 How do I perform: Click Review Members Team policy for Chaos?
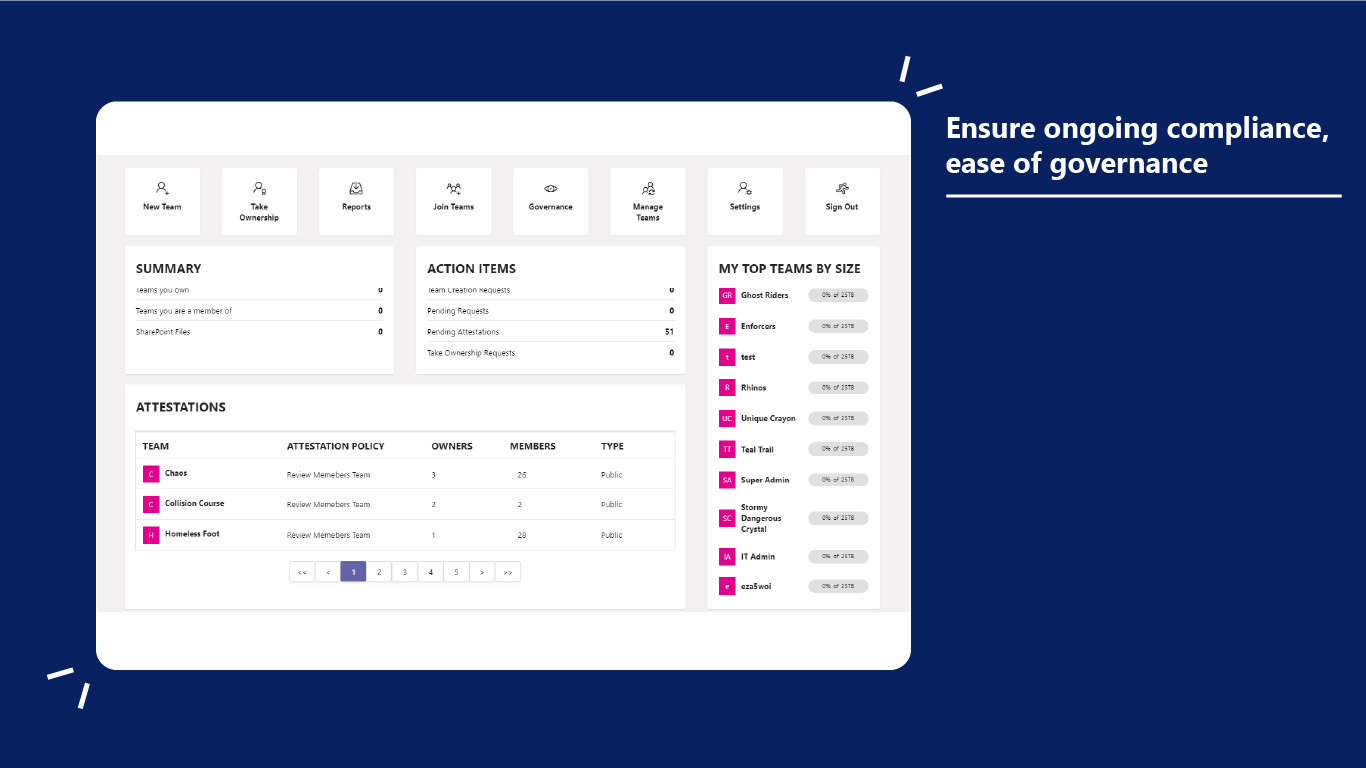pos(328,475)
